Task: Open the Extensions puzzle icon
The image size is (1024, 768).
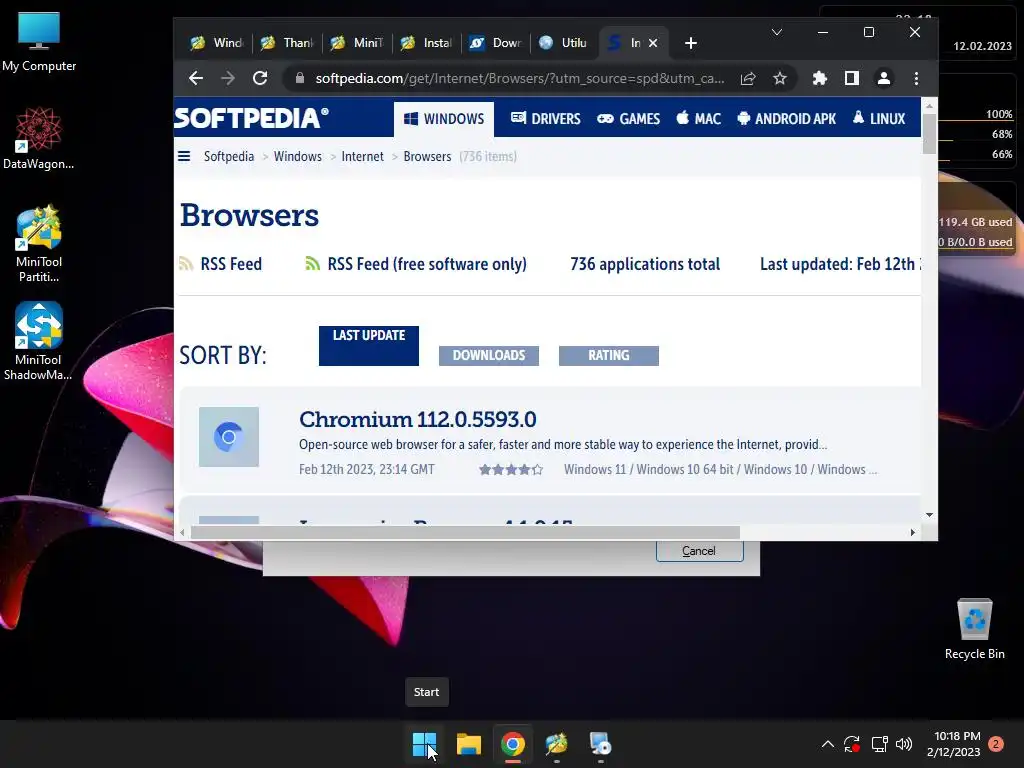Action: 820,78
